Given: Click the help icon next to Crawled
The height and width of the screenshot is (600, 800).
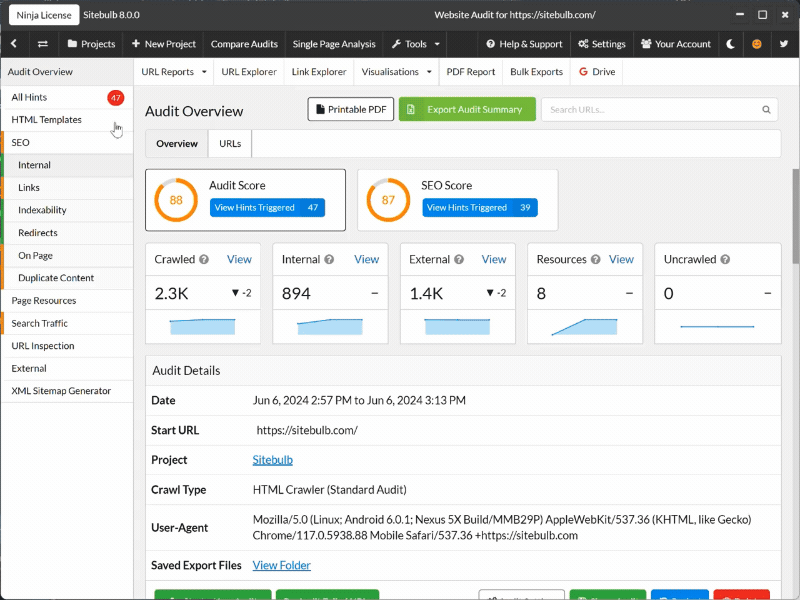Looking at the screenshot, I should pos(204,259).
